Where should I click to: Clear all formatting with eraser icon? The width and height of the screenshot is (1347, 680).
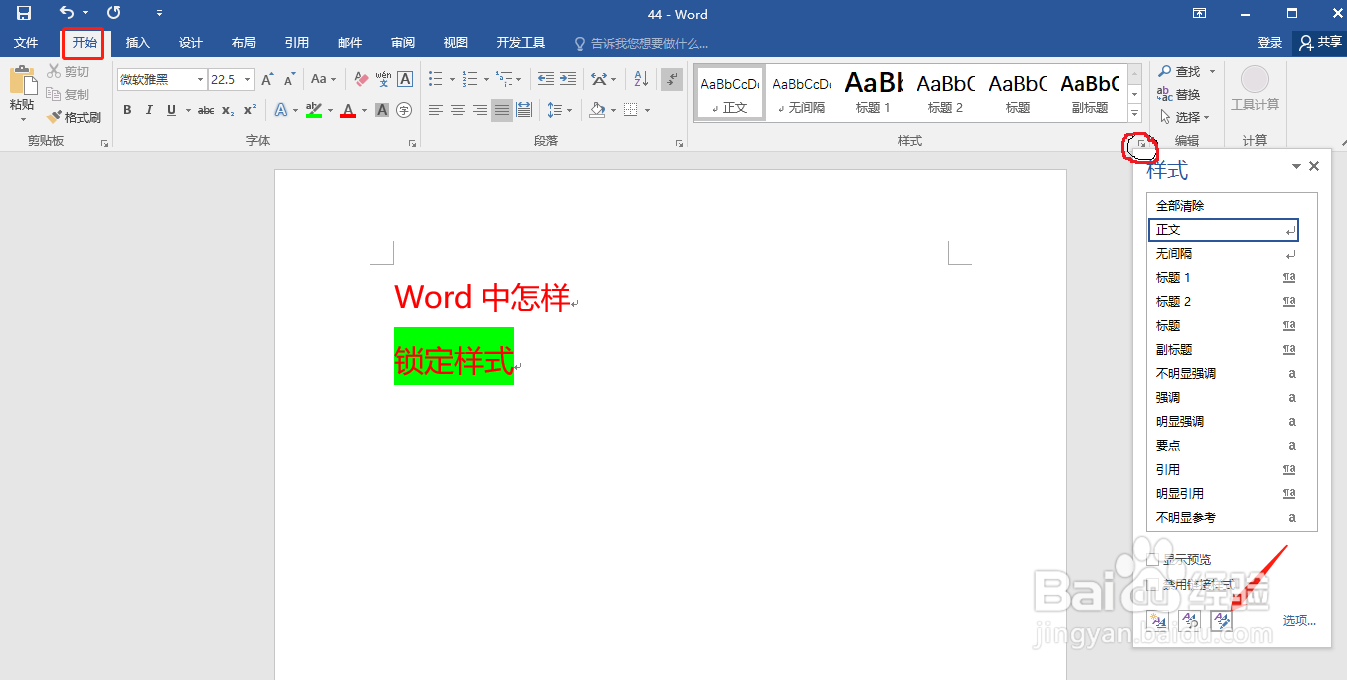362,79
